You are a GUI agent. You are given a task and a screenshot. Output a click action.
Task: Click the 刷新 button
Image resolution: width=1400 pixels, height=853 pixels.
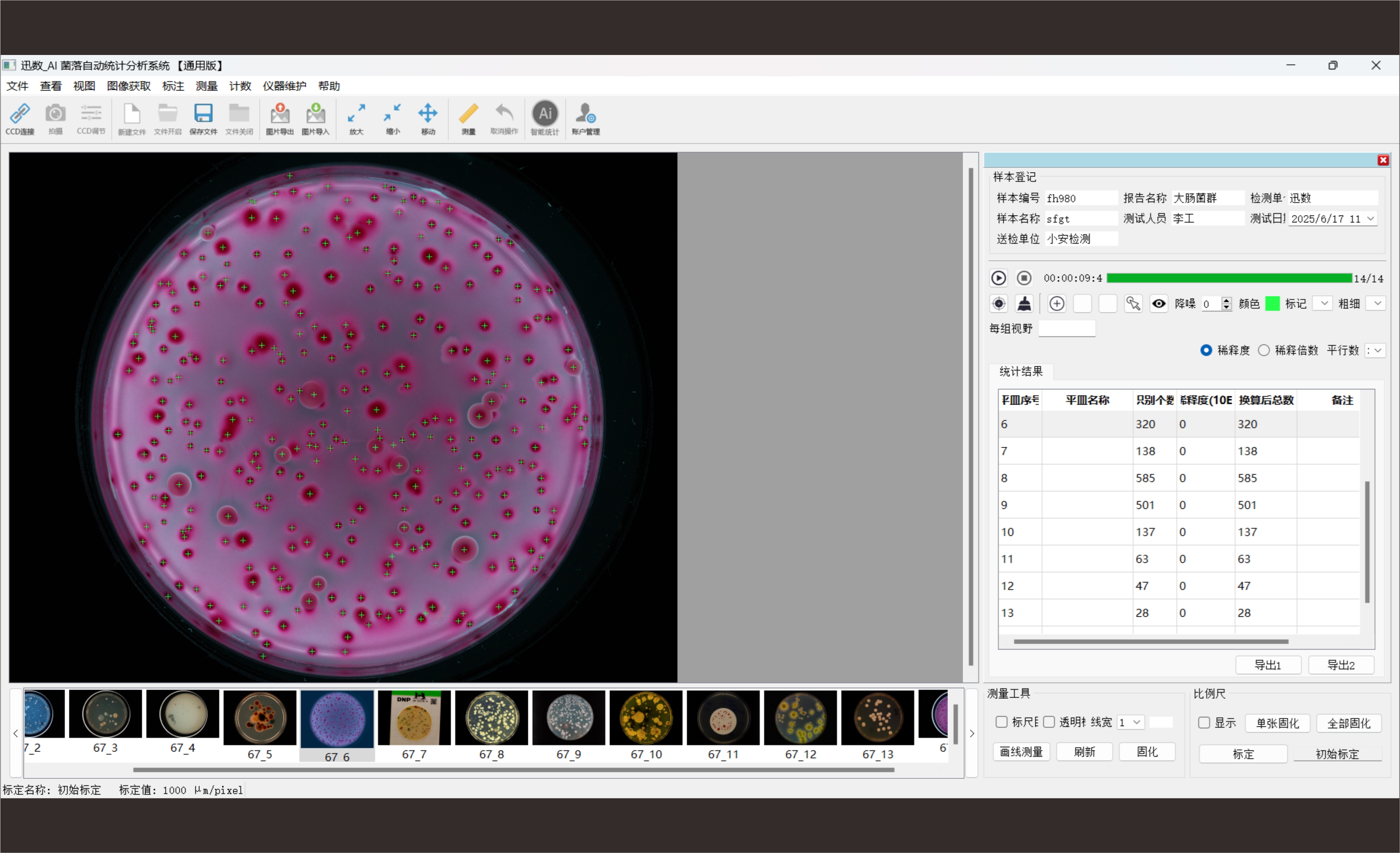tap(1084, 752)
